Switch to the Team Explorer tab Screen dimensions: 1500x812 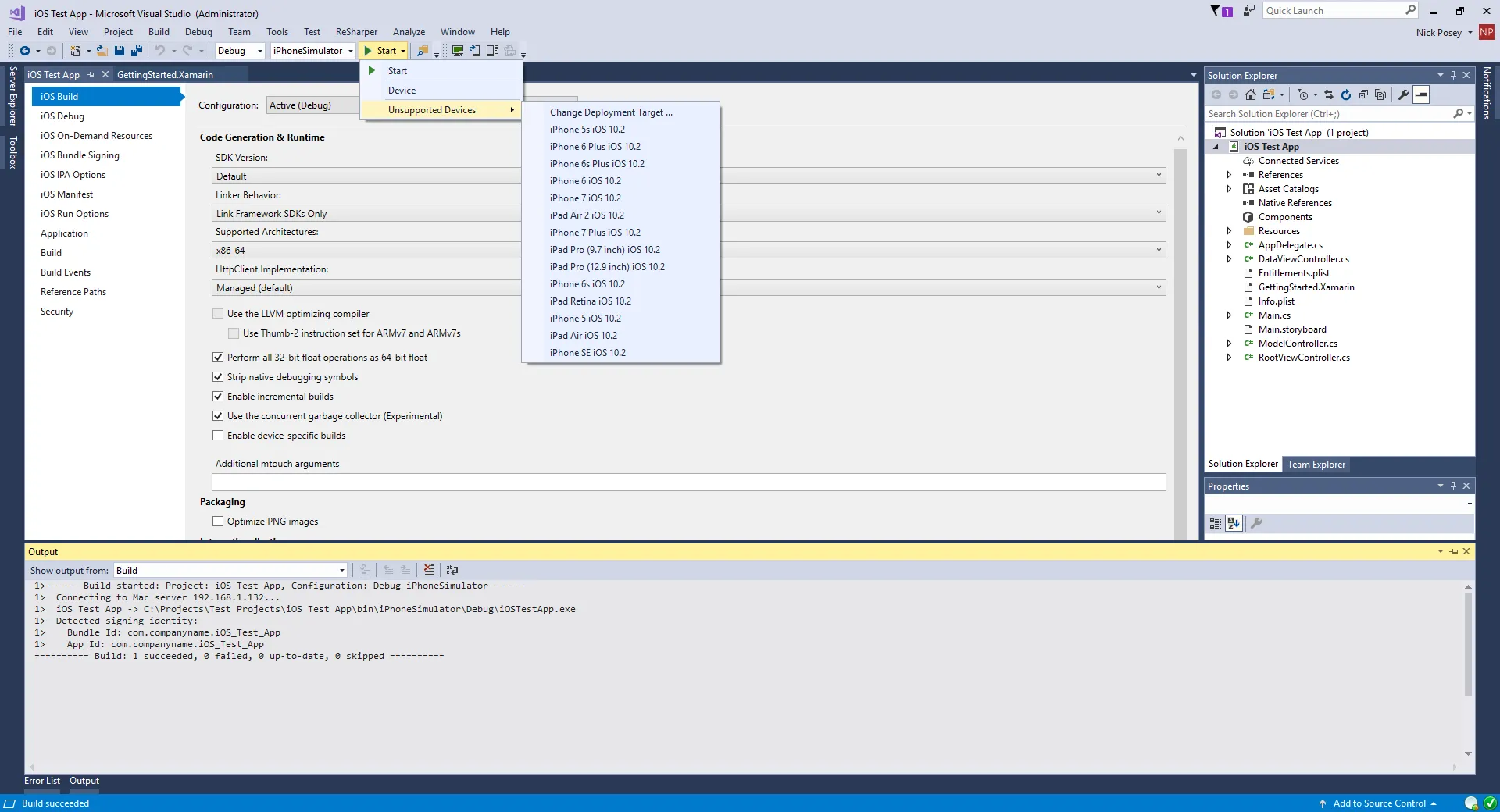coord(1316,465)
